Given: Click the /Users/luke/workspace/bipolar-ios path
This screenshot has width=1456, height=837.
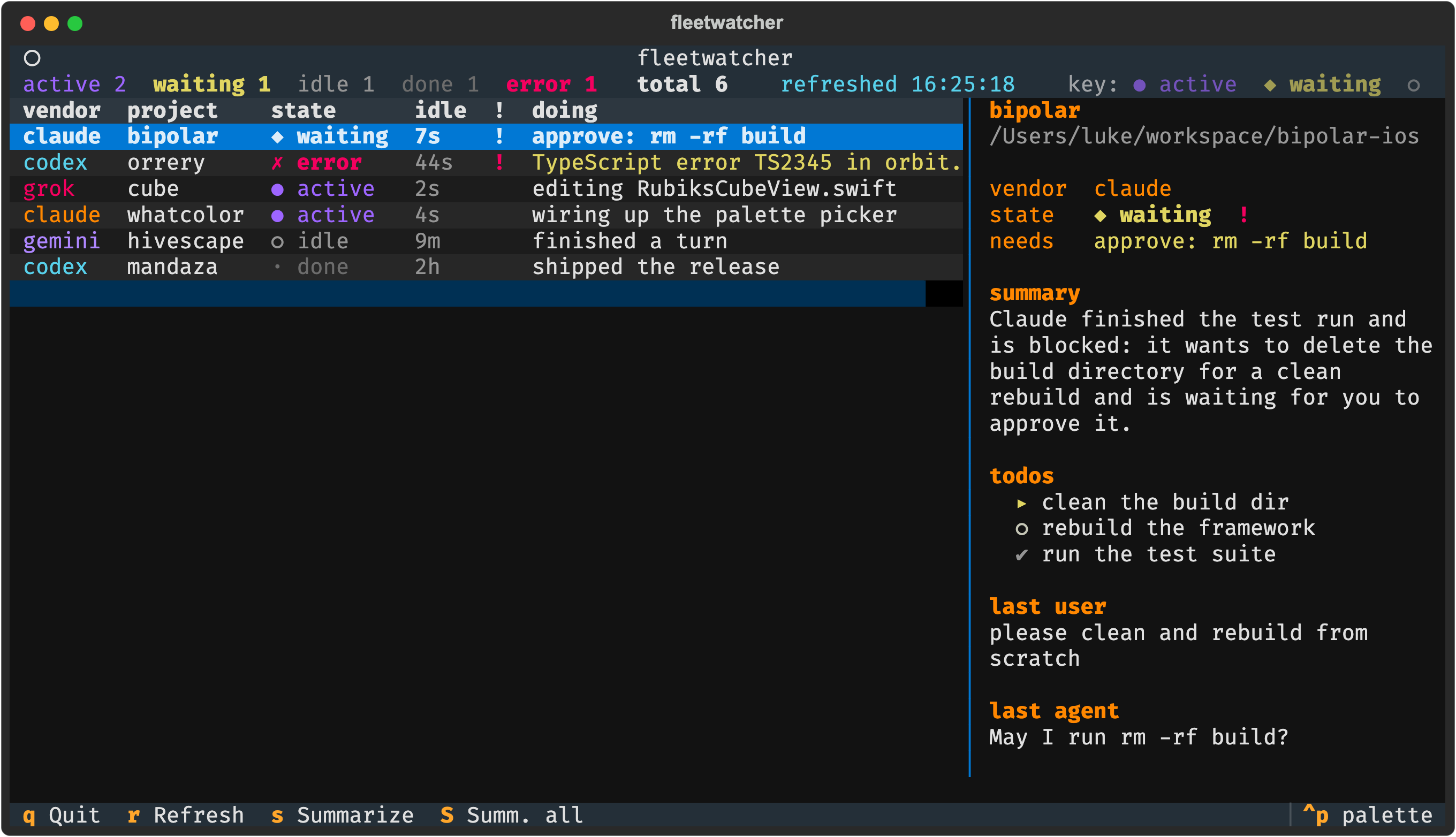Looking at the screenshot, I should tap(1204, 137).
